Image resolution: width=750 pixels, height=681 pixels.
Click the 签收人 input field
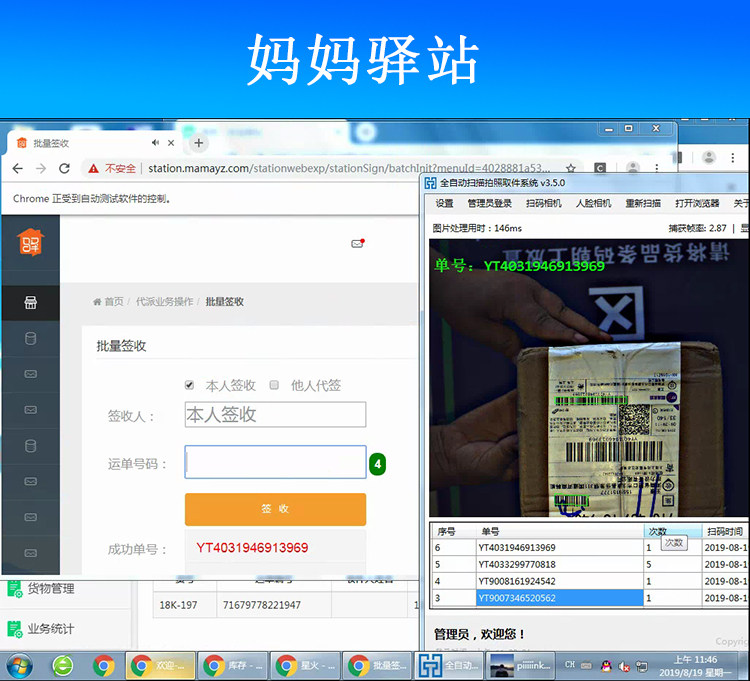tap(276, 414)
